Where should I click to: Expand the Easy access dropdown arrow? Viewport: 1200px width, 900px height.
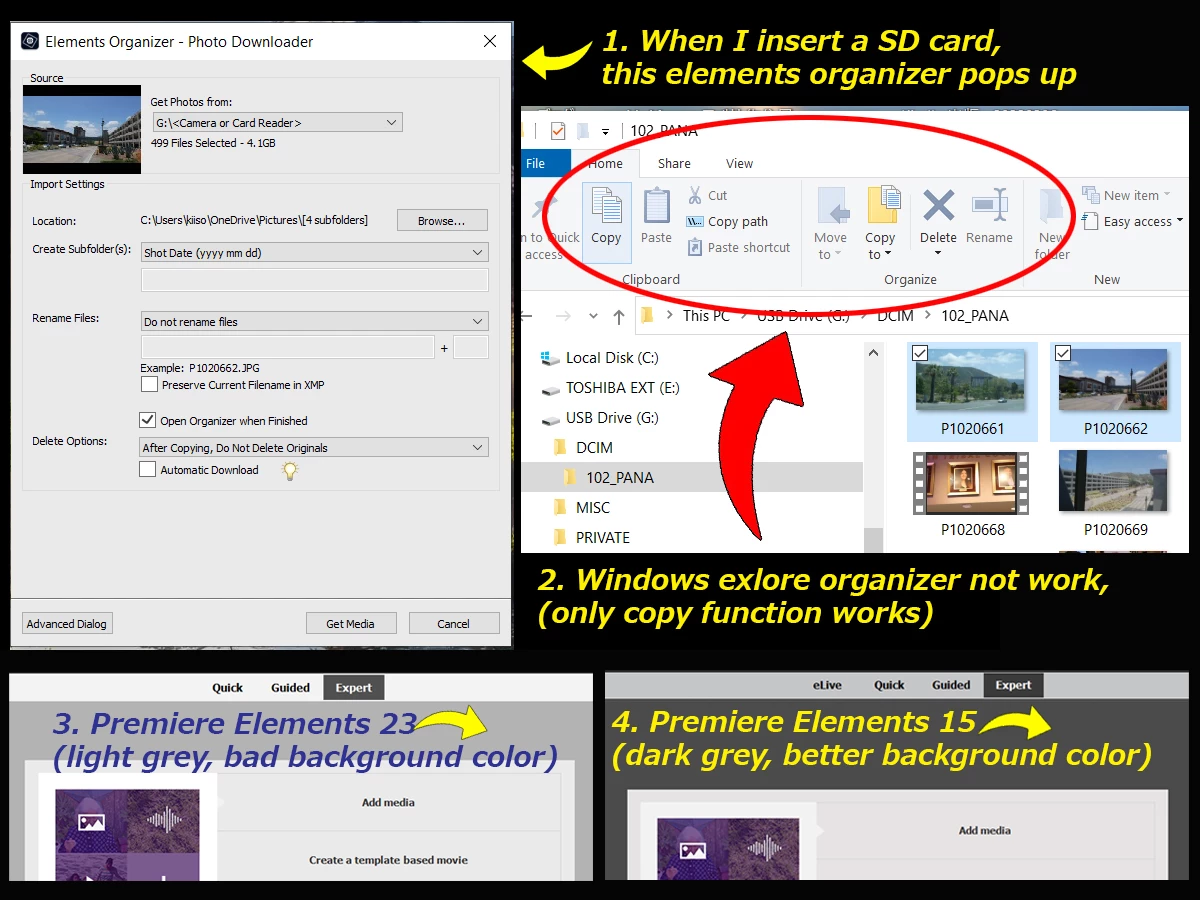point(1180,221)
